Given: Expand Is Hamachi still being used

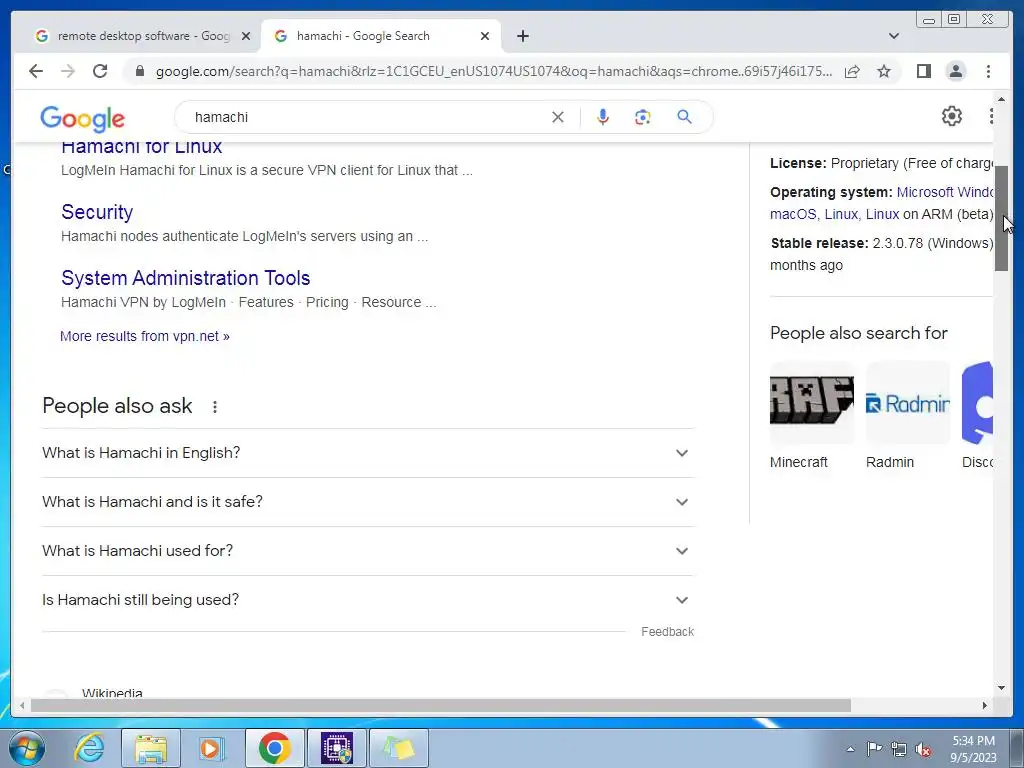Looking at the screenshot, I should point(368,600).
